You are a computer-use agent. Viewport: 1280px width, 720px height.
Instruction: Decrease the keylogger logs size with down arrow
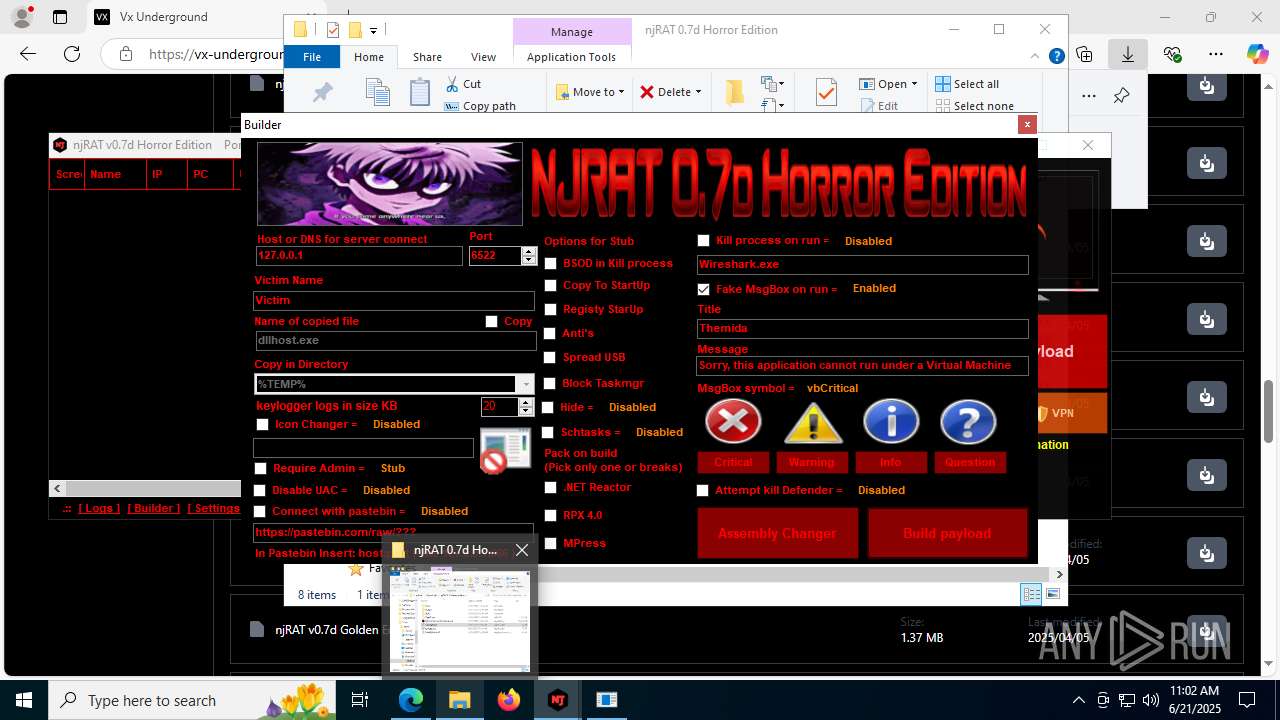point(527,411)
